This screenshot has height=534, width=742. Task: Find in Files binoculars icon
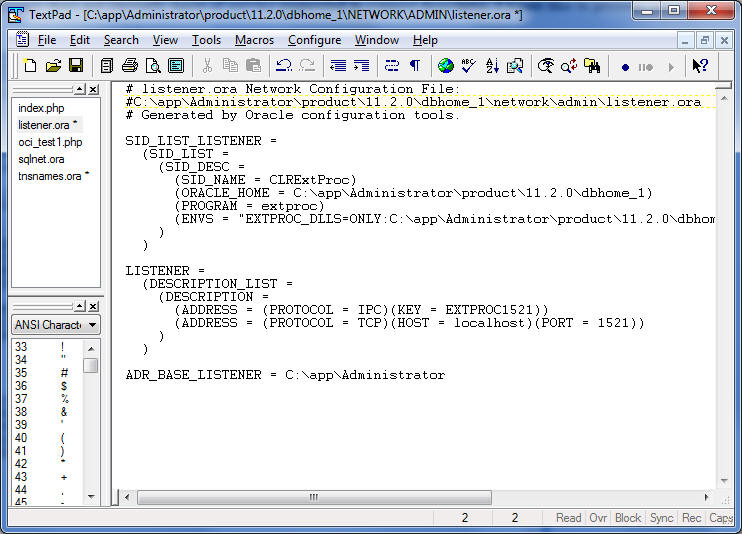pyautogui.click(x=592, y=65)
